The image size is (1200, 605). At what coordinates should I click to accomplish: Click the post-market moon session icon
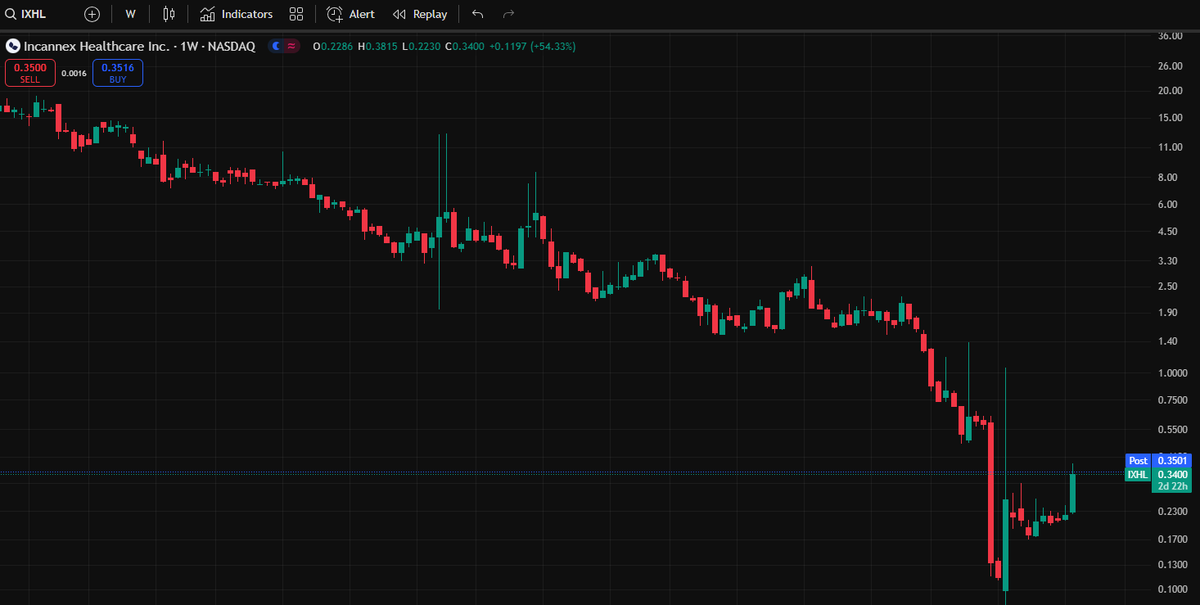click(275, 46)
